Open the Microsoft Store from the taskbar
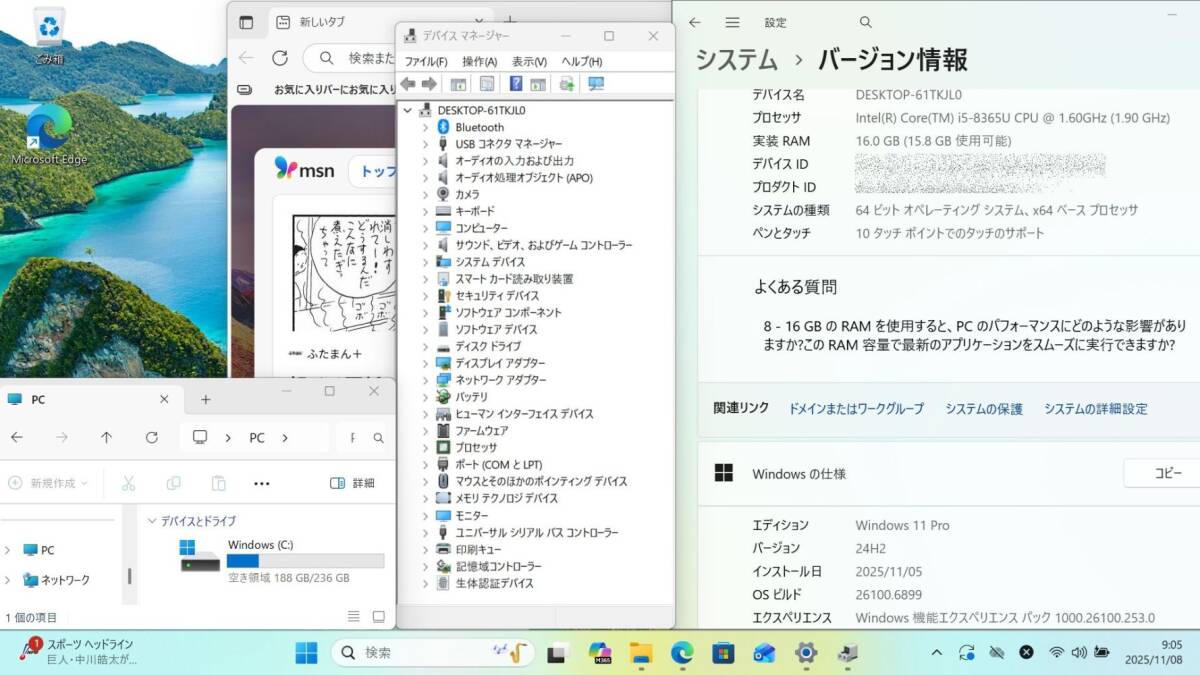1200x675 pixels. tap(723, 653)
